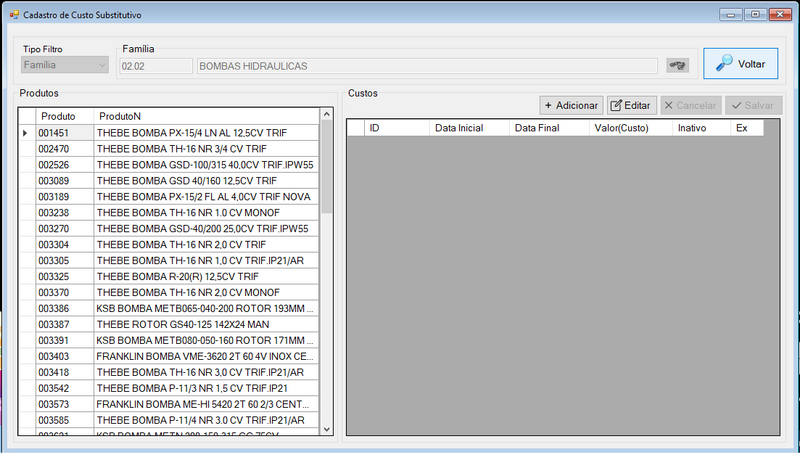Click THEBE BOMBA TH-16 NR 2,0 CV MONOF
This screenshot has width=800, height=460.
(x=207, y=293)
